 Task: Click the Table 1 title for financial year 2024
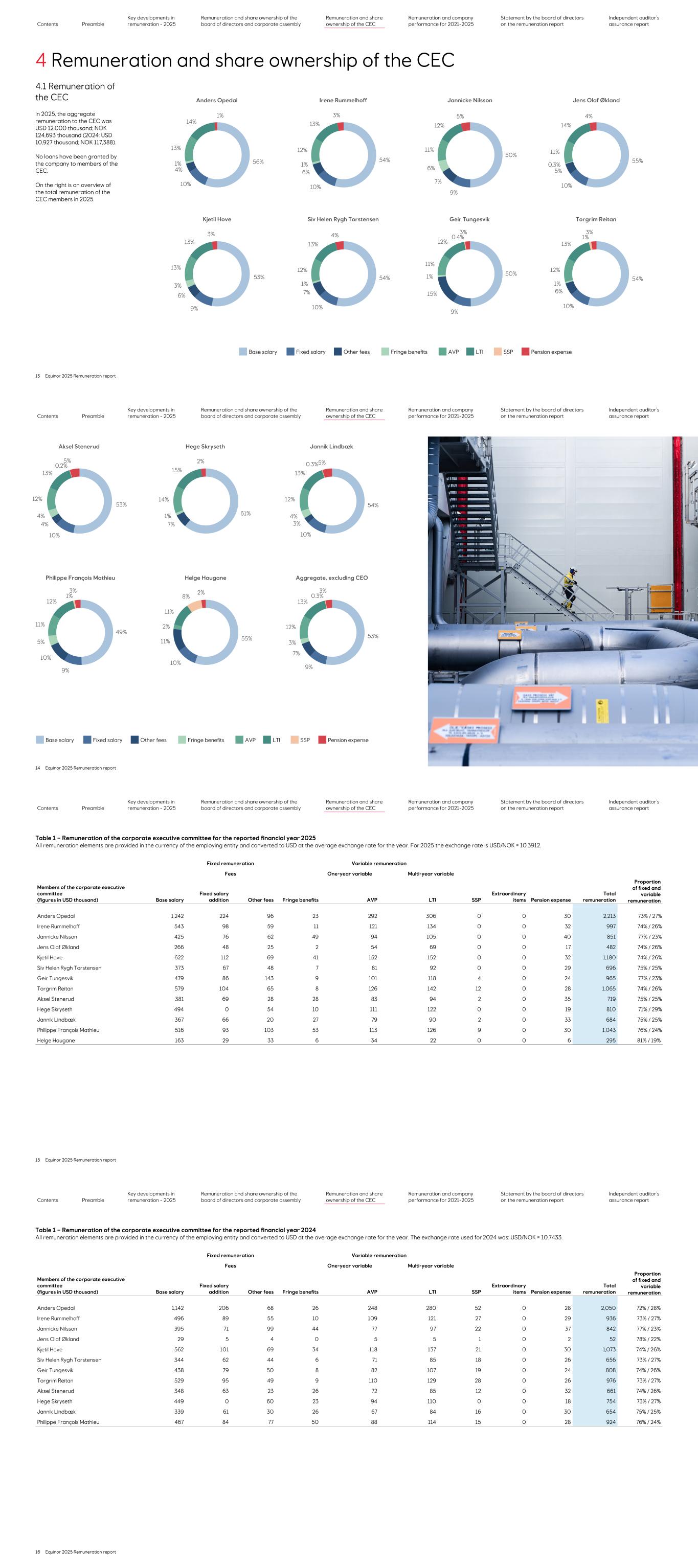click(x=175, y=1230)
